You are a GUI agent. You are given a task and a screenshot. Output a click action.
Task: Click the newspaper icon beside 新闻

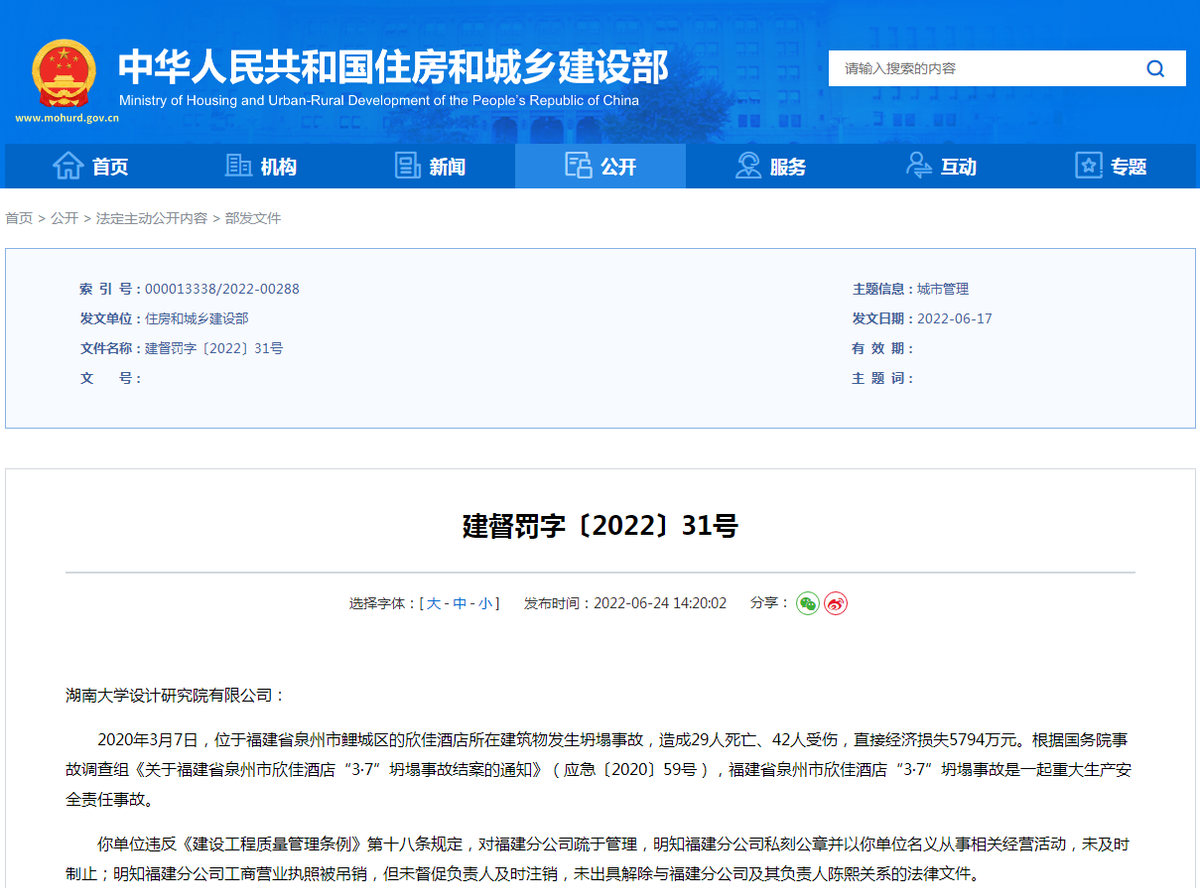407,166
